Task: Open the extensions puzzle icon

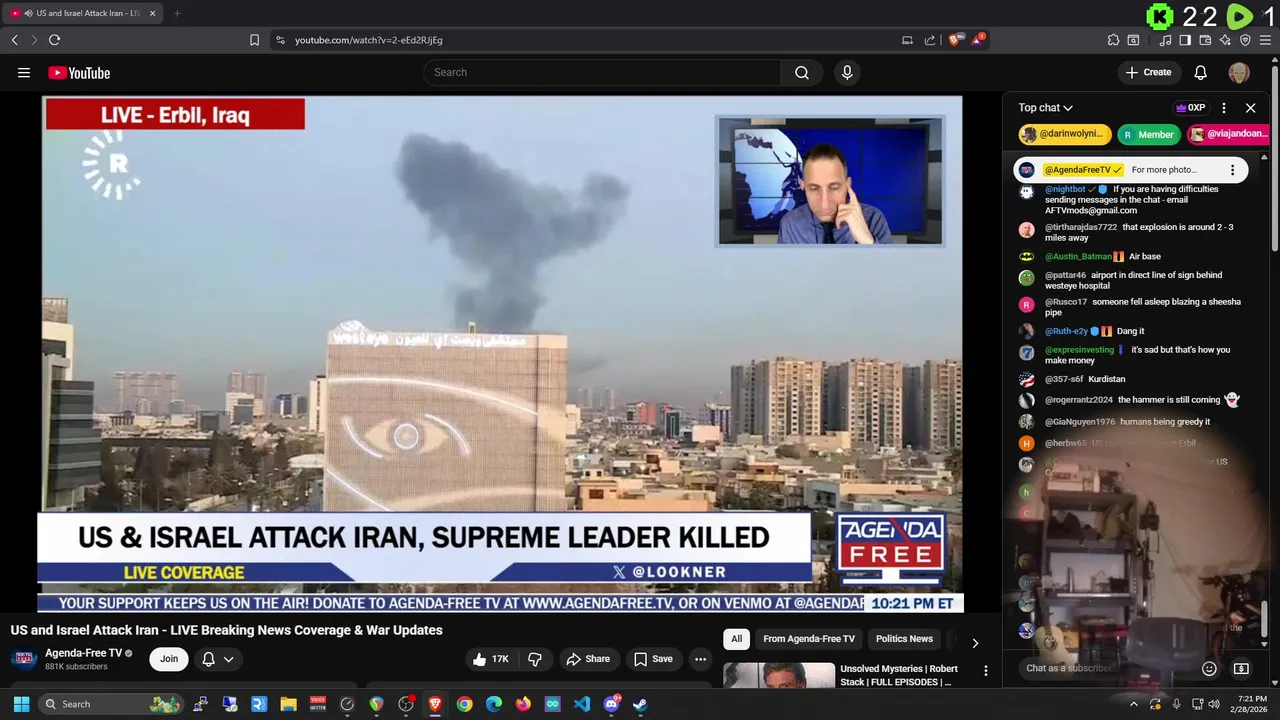Action: [x=1113, y=40]
